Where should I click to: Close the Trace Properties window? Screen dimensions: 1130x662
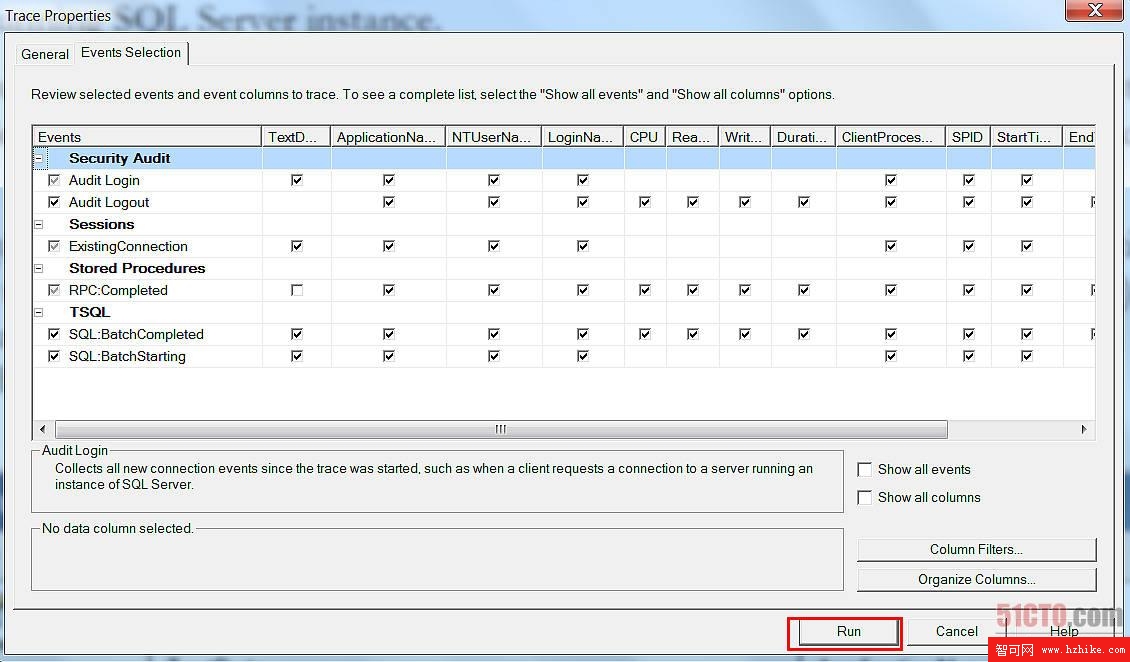click(x=1094, y=10)
